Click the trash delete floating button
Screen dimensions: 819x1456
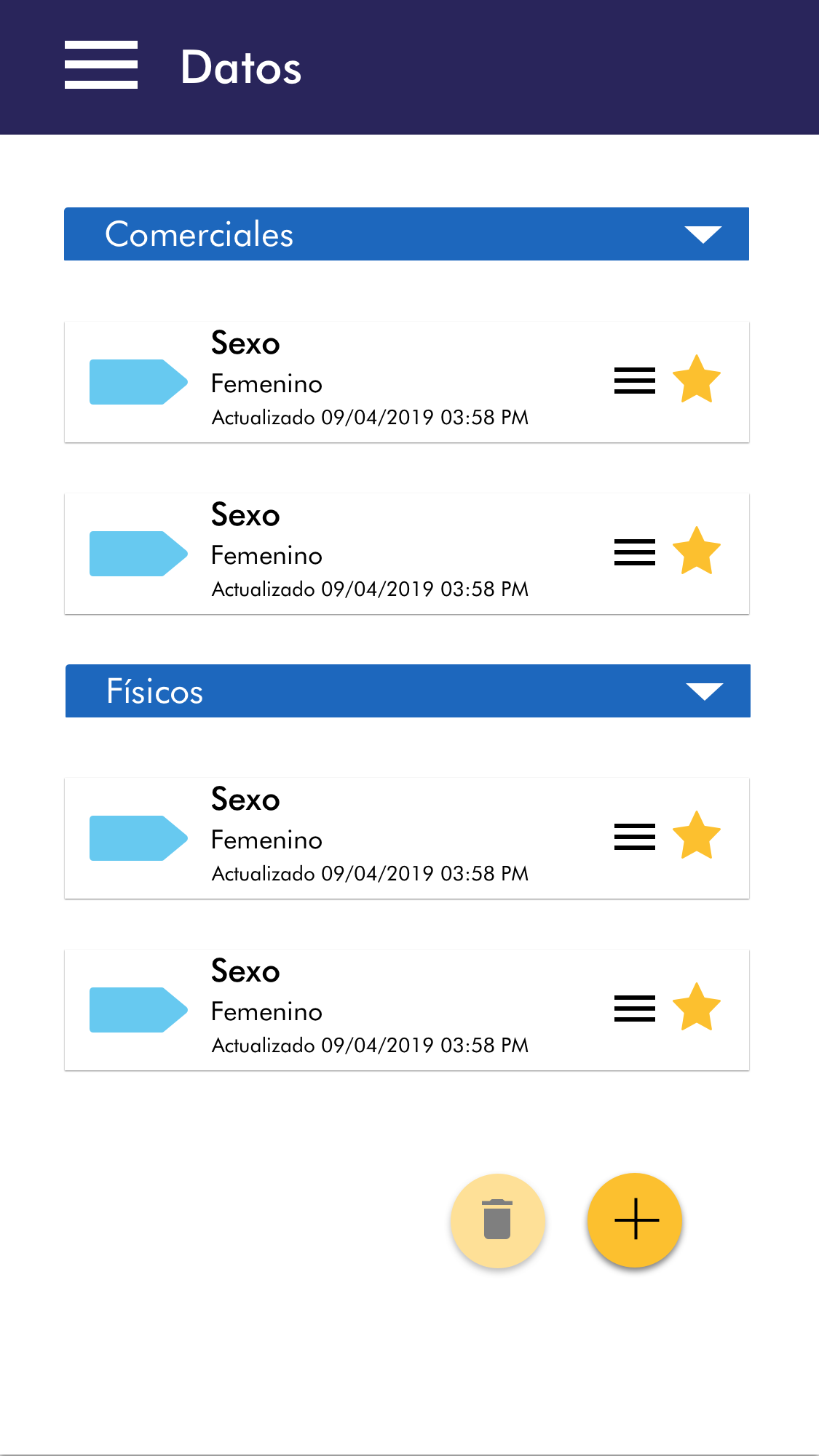pos(498,1220)
